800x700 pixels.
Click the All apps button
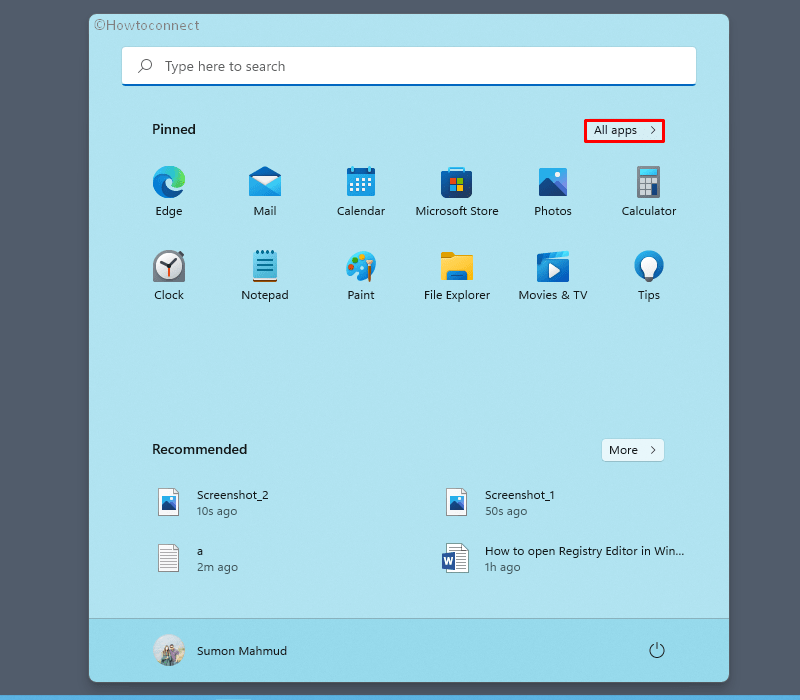(624, 131)
